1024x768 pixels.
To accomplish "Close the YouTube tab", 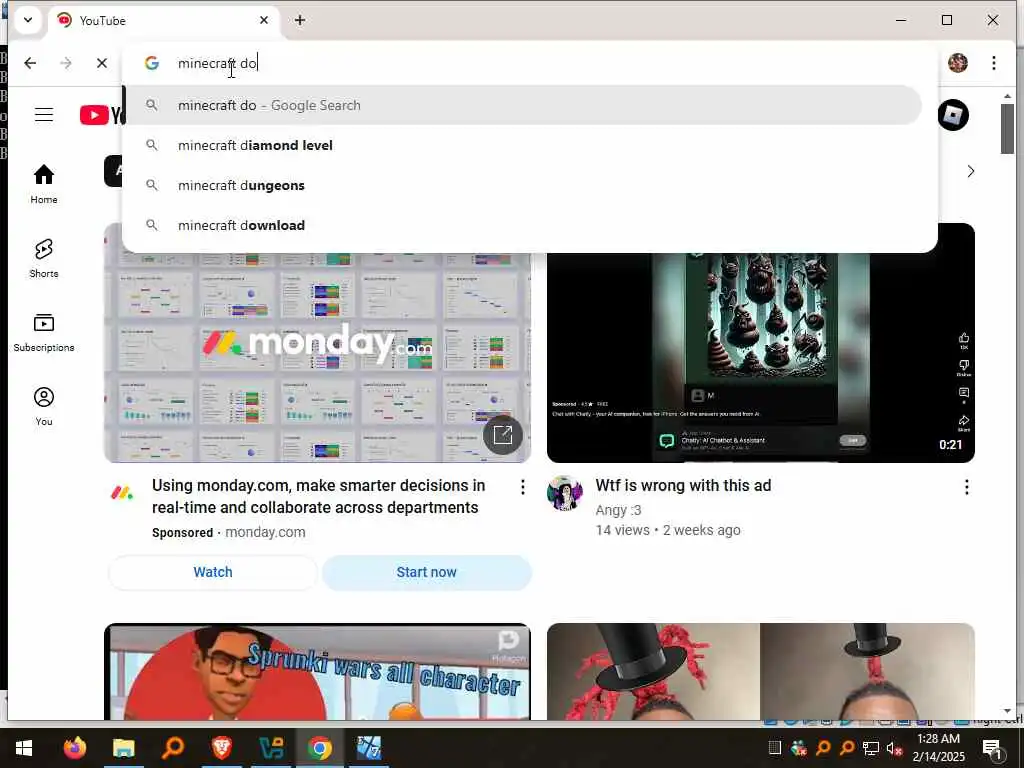I will tap(264, 20).
